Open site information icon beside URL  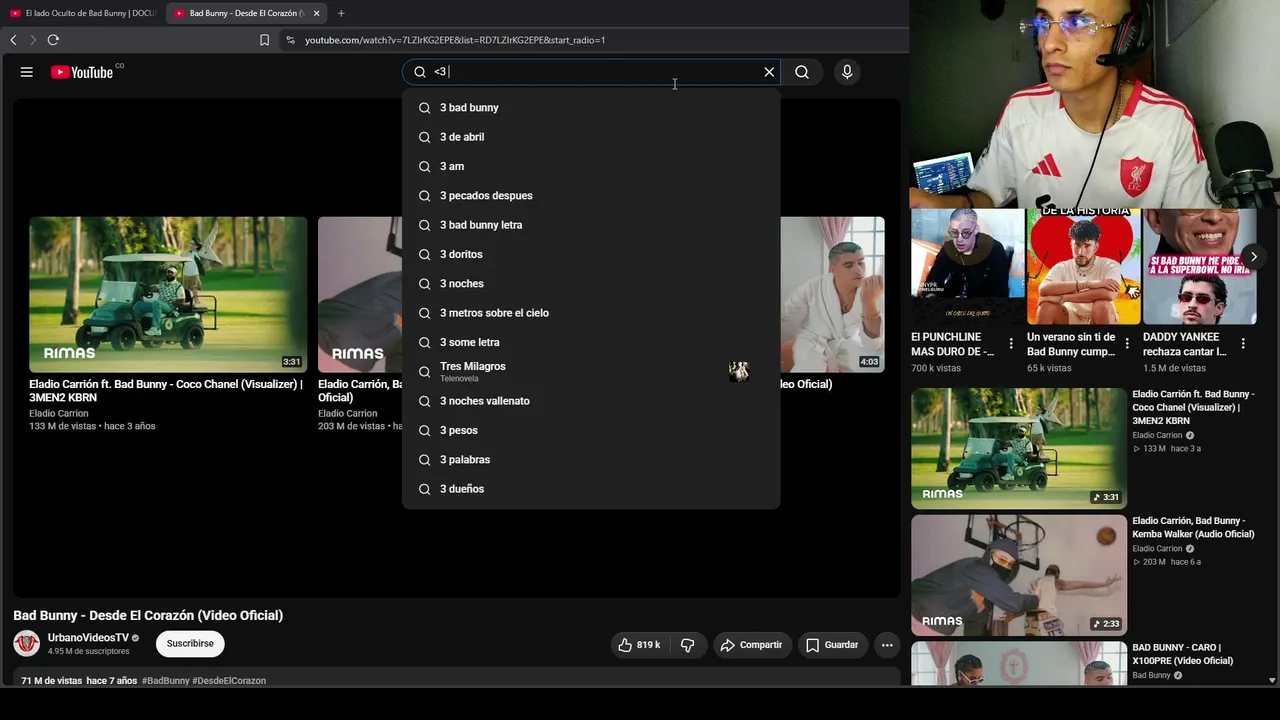(290, 40)
